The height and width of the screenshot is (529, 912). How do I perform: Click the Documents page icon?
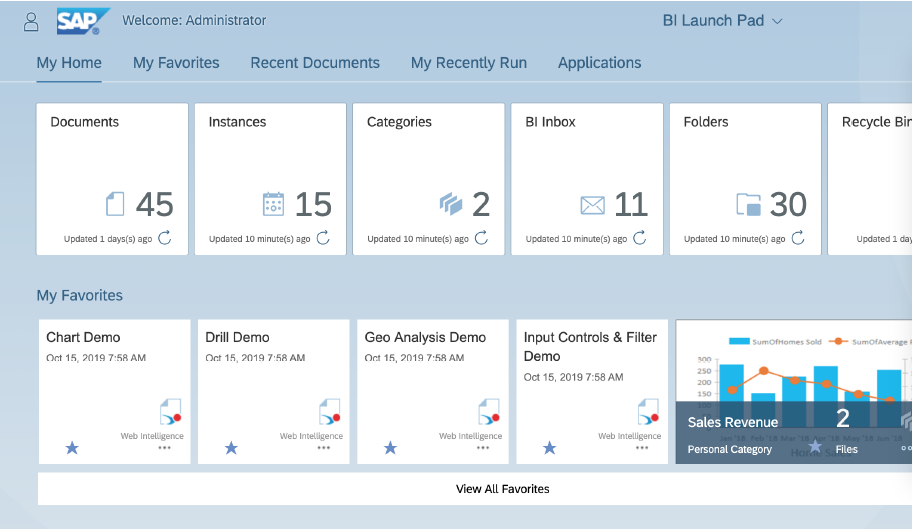point(115,205)
